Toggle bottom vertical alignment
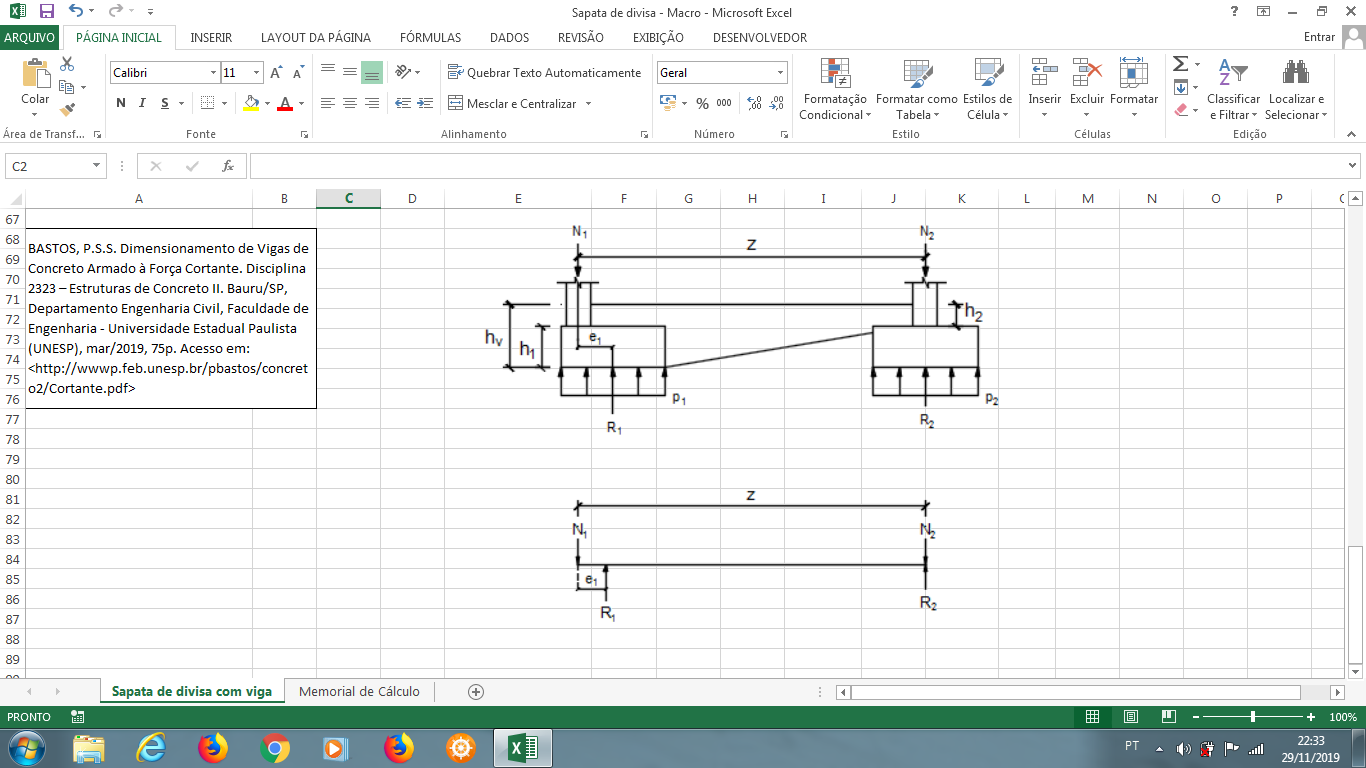 click(371, 72)
